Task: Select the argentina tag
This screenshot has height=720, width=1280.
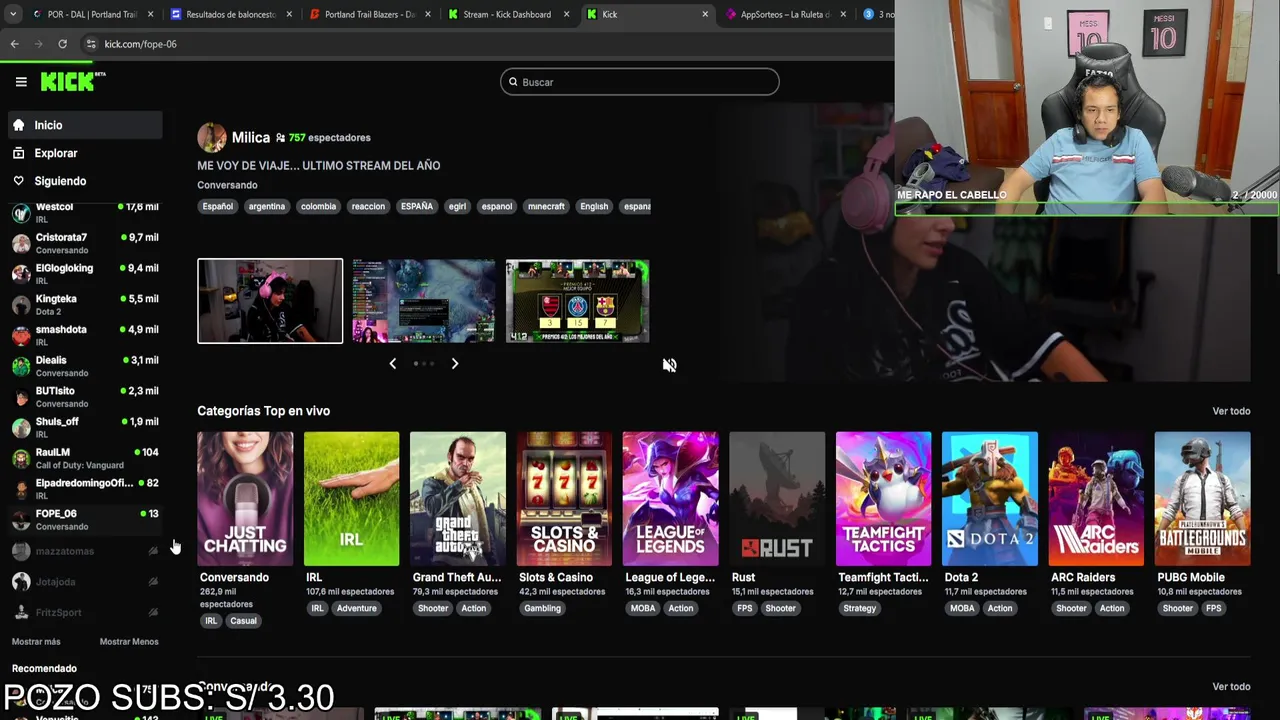Action: point(267,206)
